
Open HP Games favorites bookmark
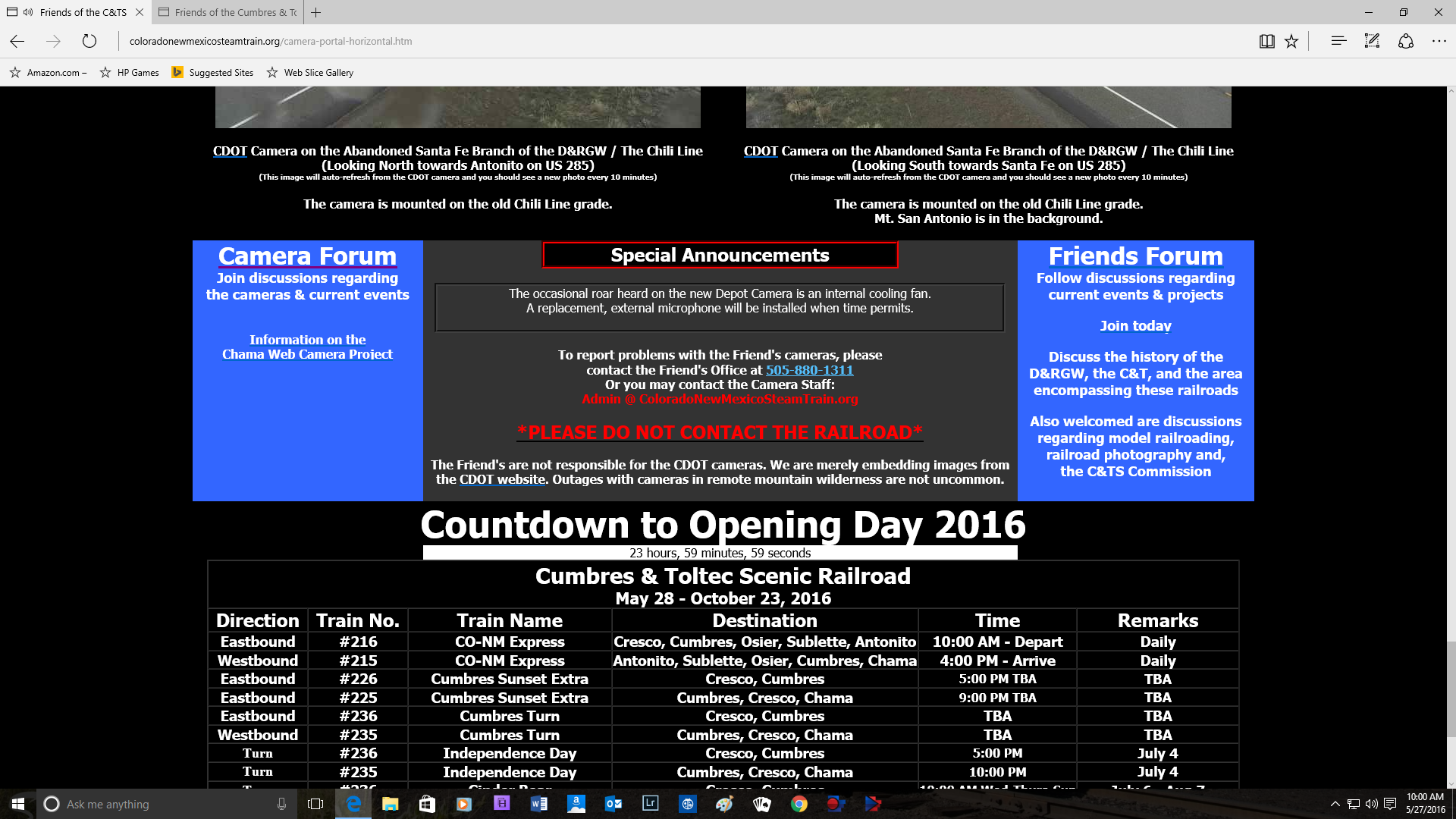pos(129,72)
